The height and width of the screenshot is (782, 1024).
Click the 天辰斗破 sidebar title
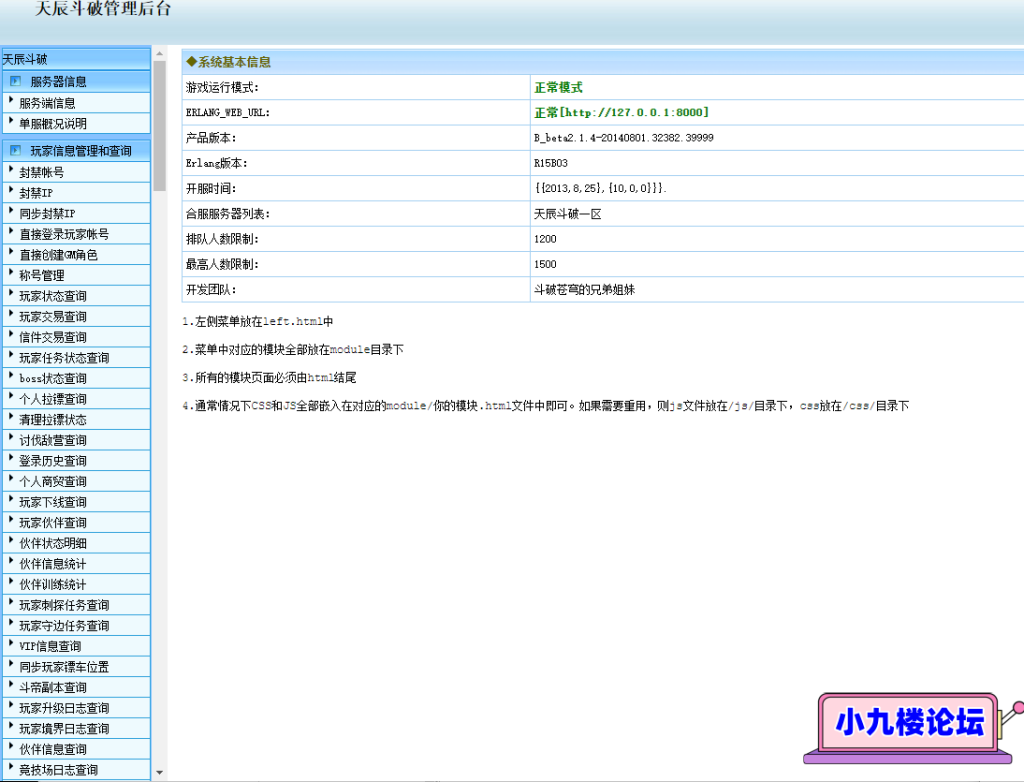point(25,59)
